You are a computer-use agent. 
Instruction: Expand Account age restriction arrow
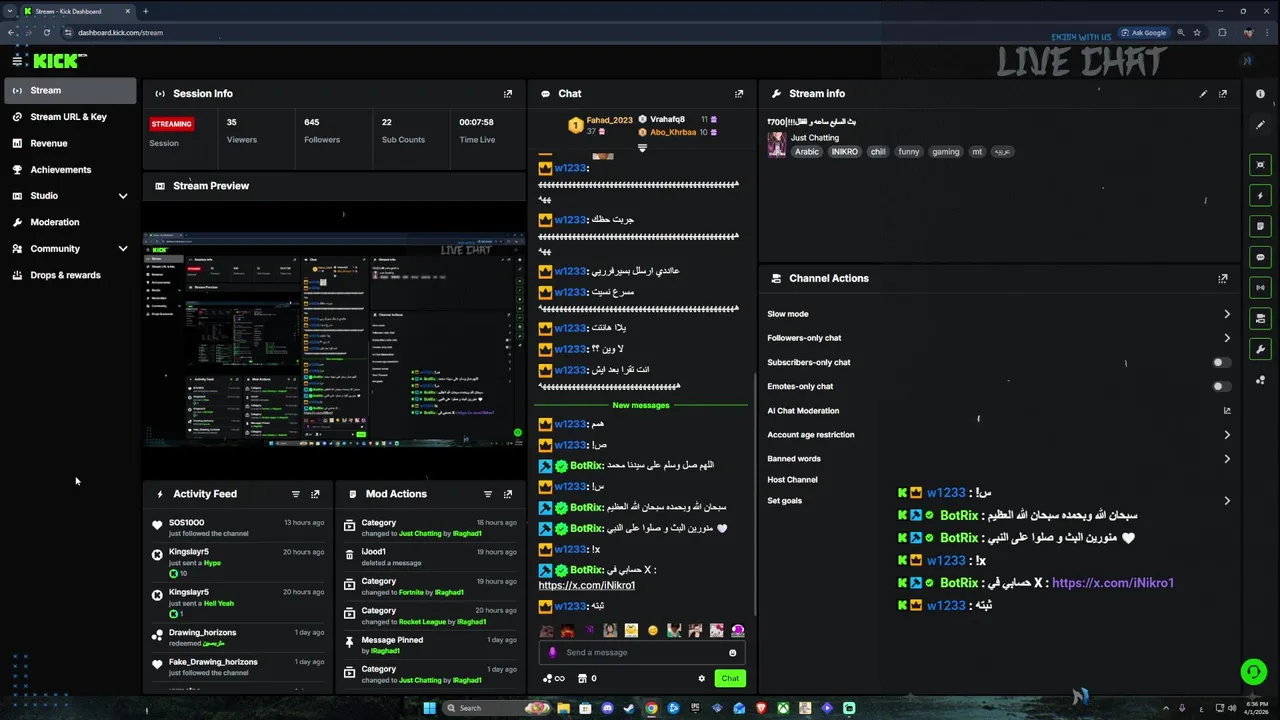click(x=1227, y=435)
